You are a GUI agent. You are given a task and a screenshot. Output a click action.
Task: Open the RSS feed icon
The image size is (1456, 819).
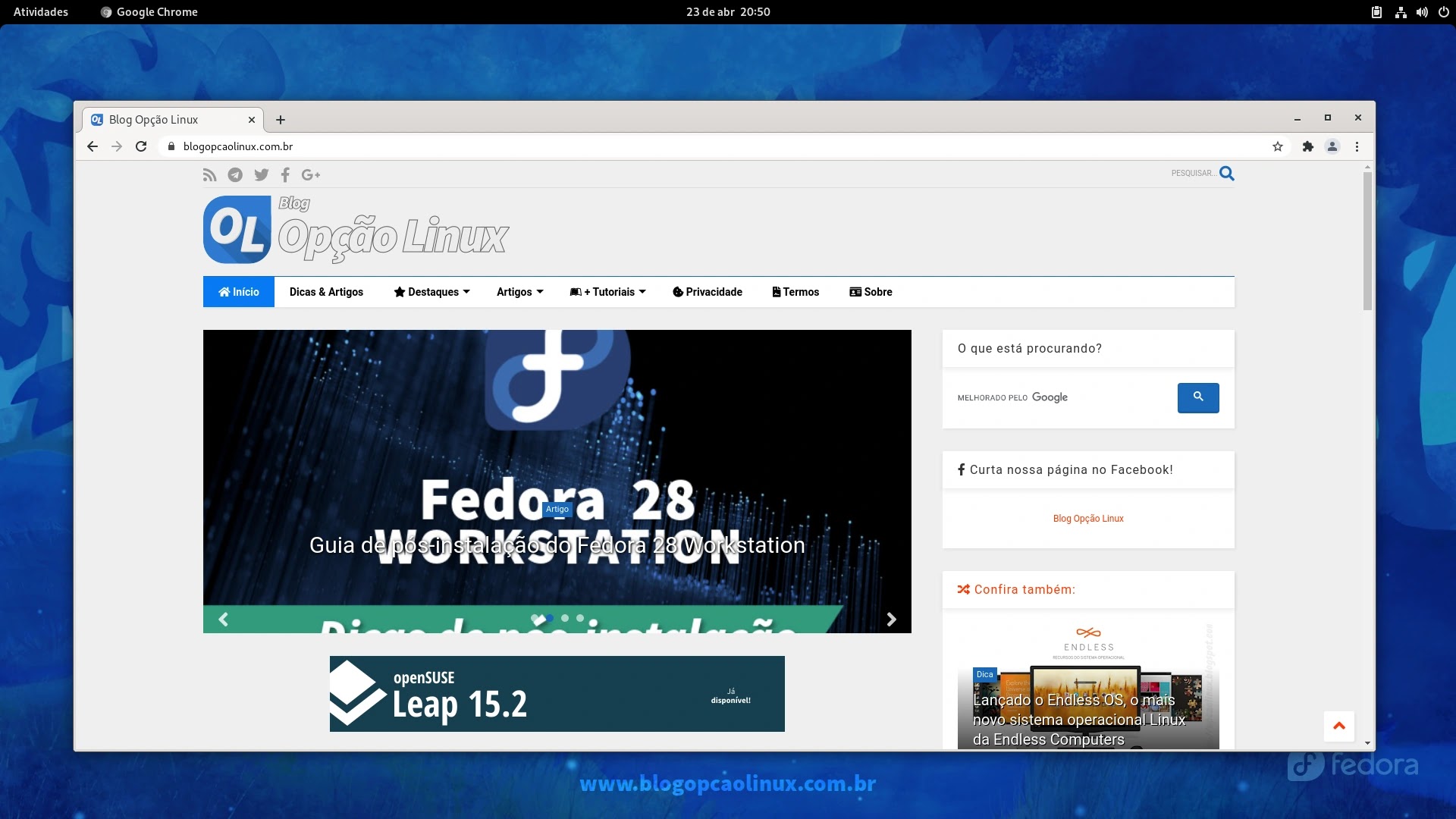209,175
